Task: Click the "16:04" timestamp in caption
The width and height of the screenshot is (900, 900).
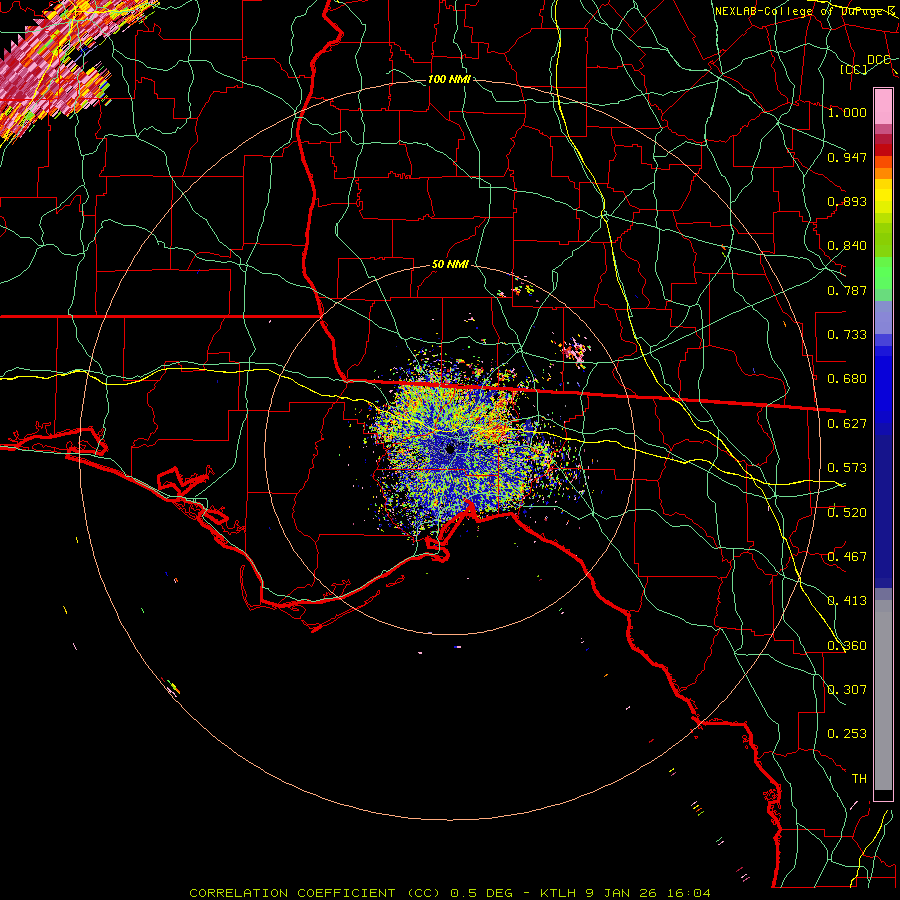Action: [689, 893]
